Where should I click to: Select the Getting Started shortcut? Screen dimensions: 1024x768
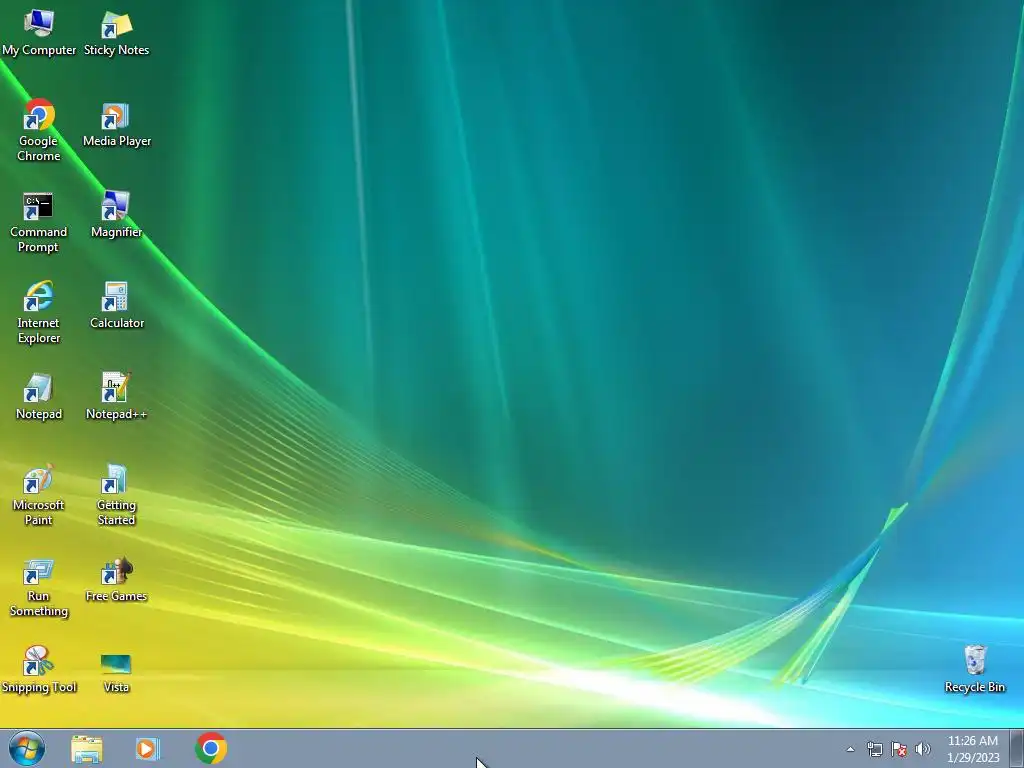coord(116,495)
